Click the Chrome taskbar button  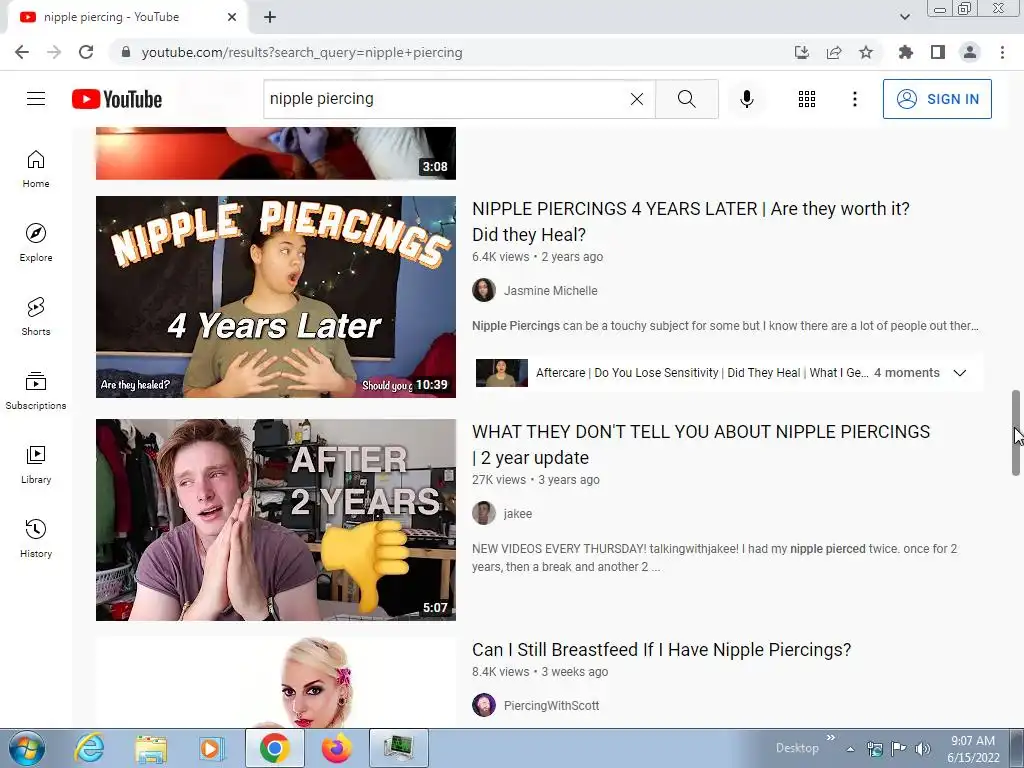coord(274,748)
